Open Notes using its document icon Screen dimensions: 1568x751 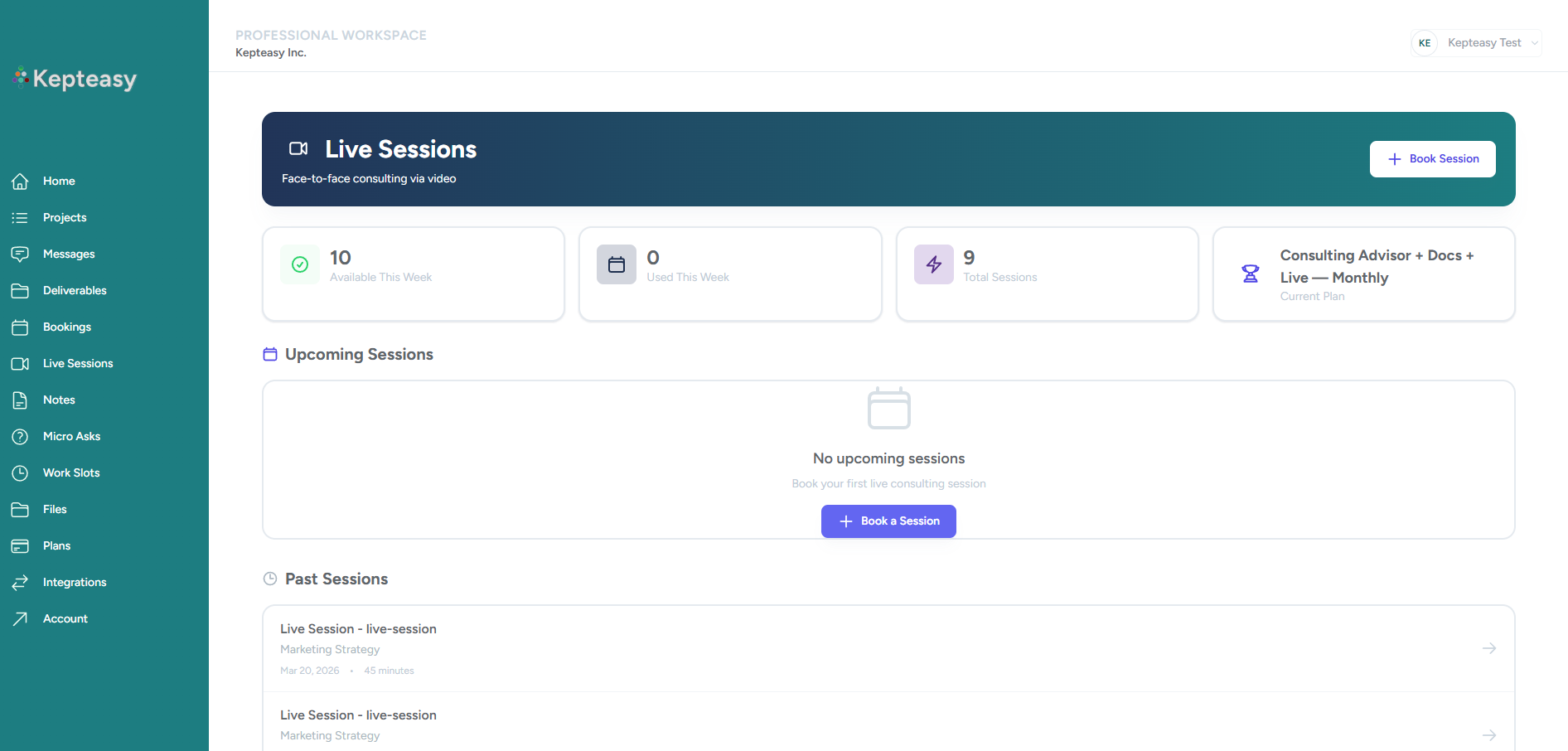pos(20,400)
